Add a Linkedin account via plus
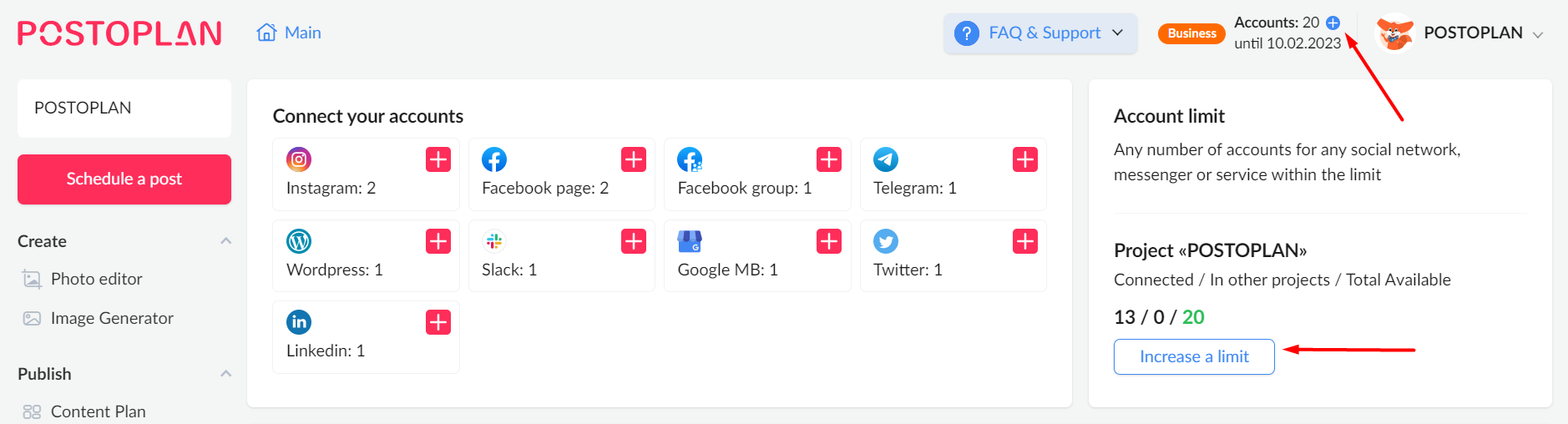 (x=438, y=322)
